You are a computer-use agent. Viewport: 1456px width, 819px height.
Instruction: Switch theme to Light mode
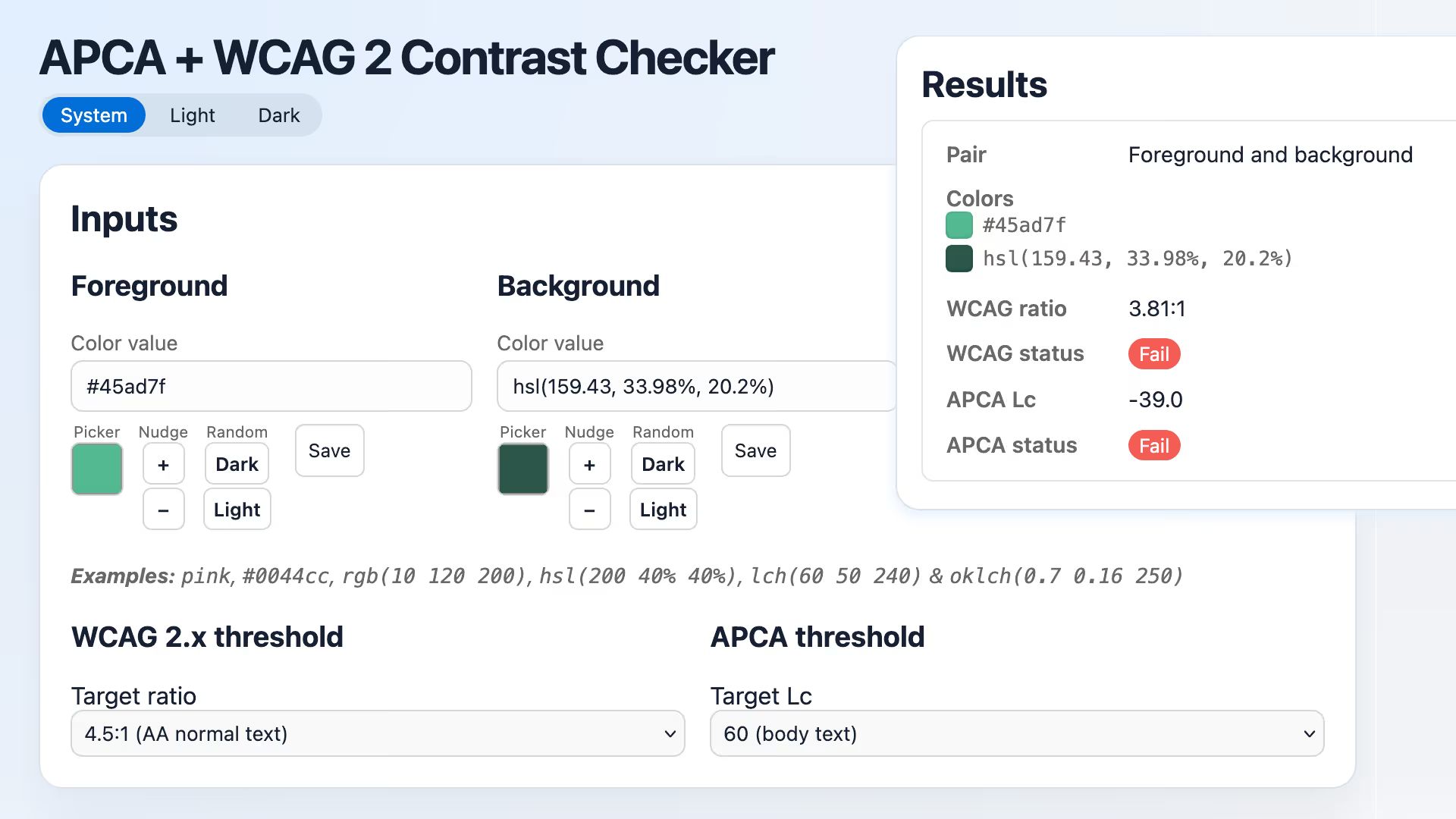193,115
